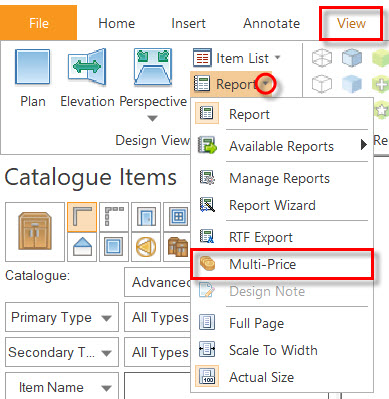
Task: Select the cabinet catalogue category icon
Action: [x=35, y=232]
